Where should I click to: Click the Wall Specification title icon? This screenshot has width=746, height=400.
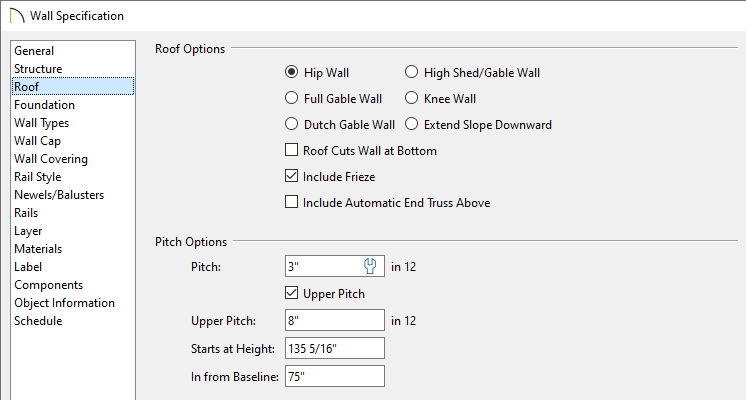click(x=17, y=16)
